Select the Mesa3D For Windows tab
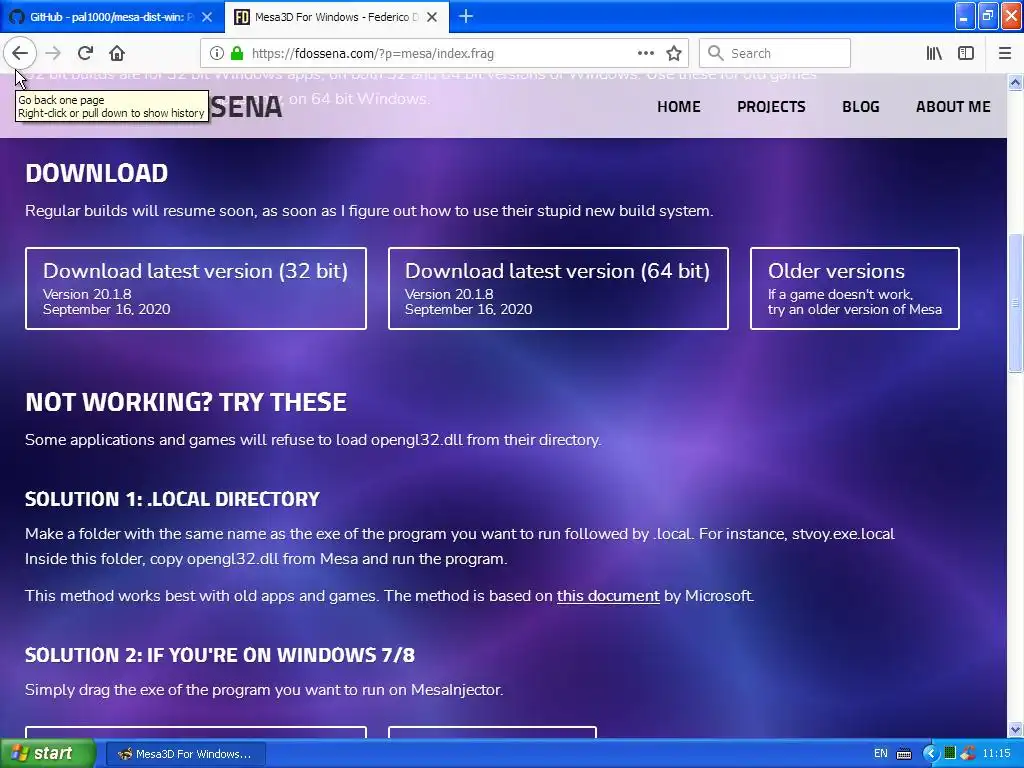Image resolution: width=1024 pixels, height=768 pixels. [x=336, y=17]
